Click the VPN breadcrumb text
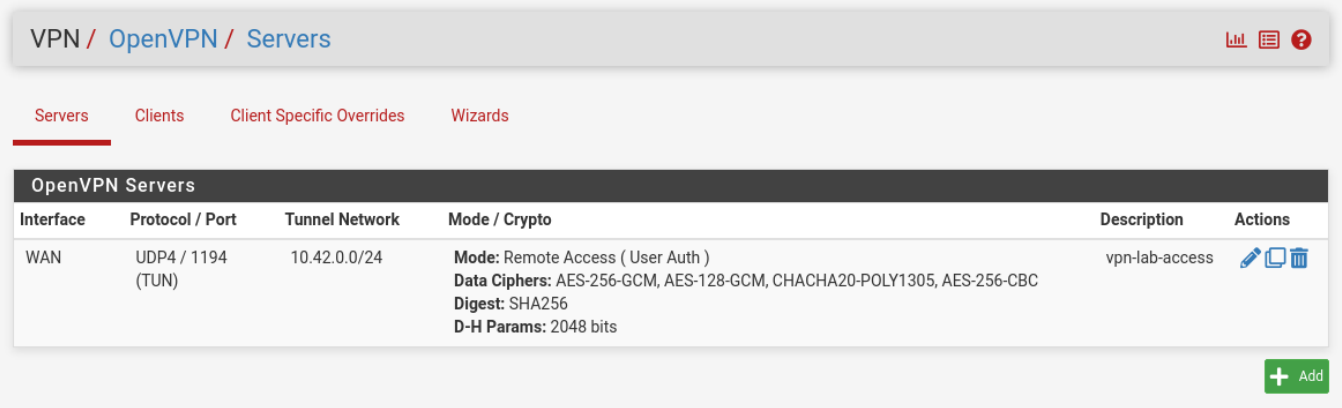This screenshot has height=408, width=1342. point(54,39)
